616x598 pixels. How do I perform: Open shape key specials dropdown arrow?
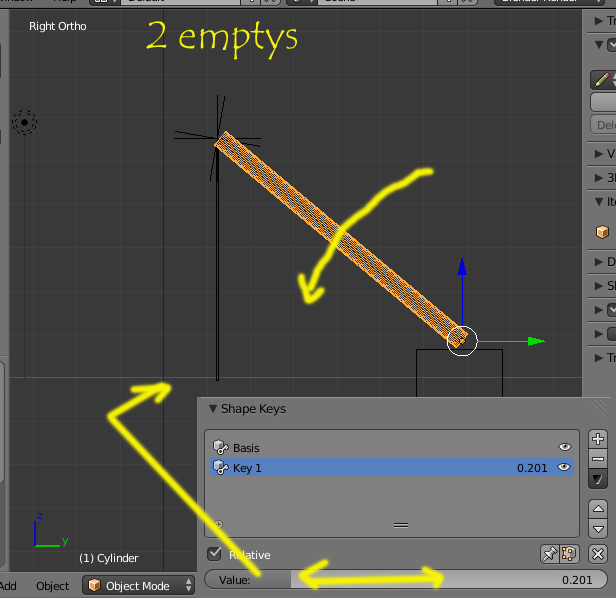coord(598,479)
